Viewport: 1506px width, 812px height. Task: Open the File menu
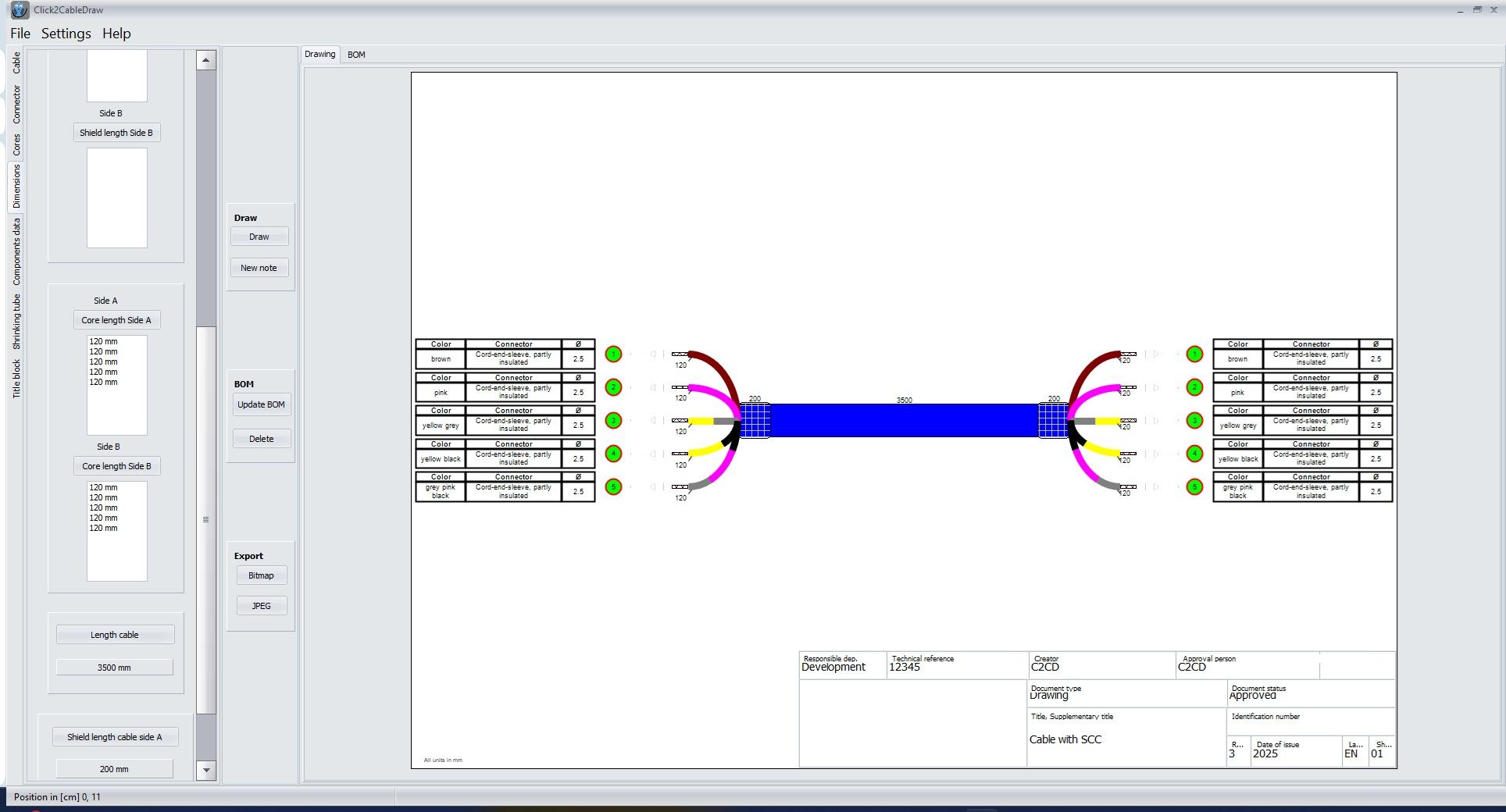pos(20,34)
